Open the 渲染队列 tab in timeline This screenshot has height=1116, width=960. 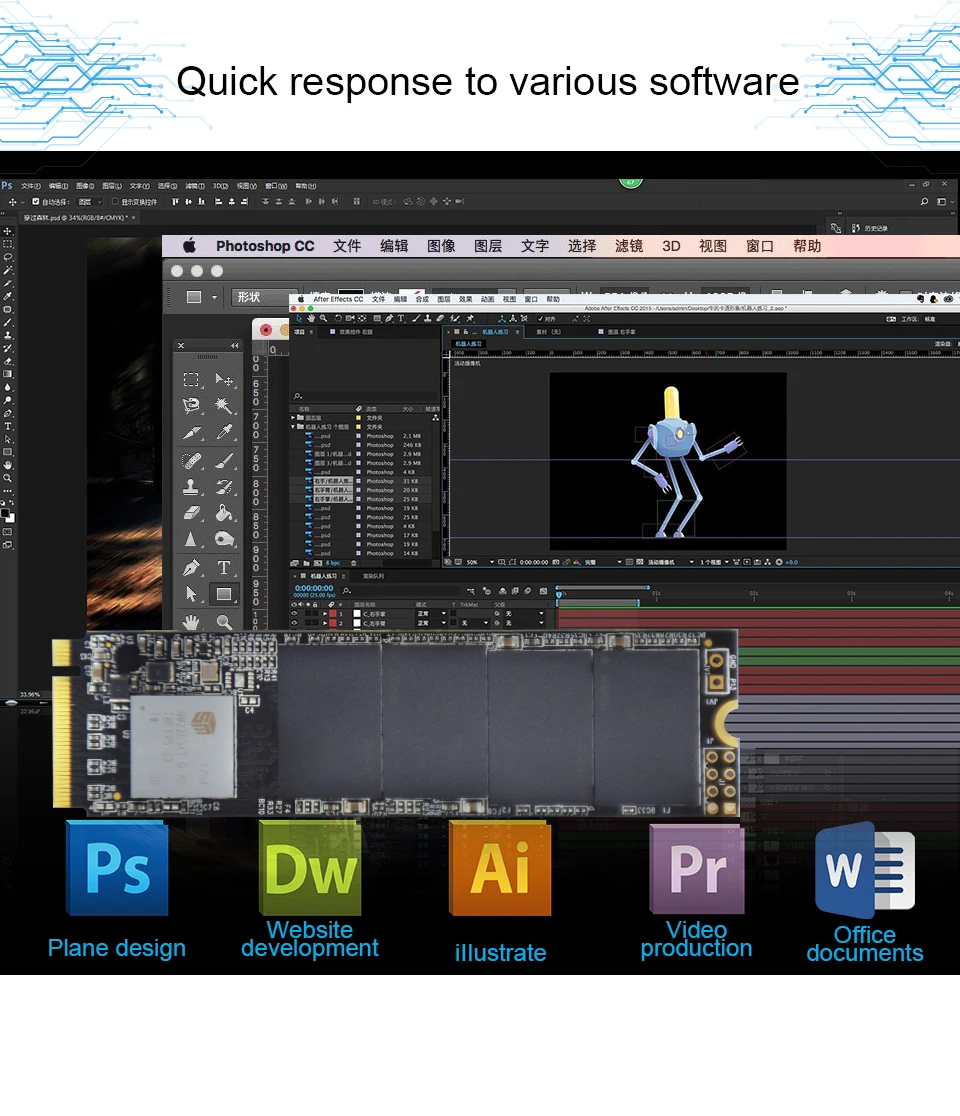373,576
